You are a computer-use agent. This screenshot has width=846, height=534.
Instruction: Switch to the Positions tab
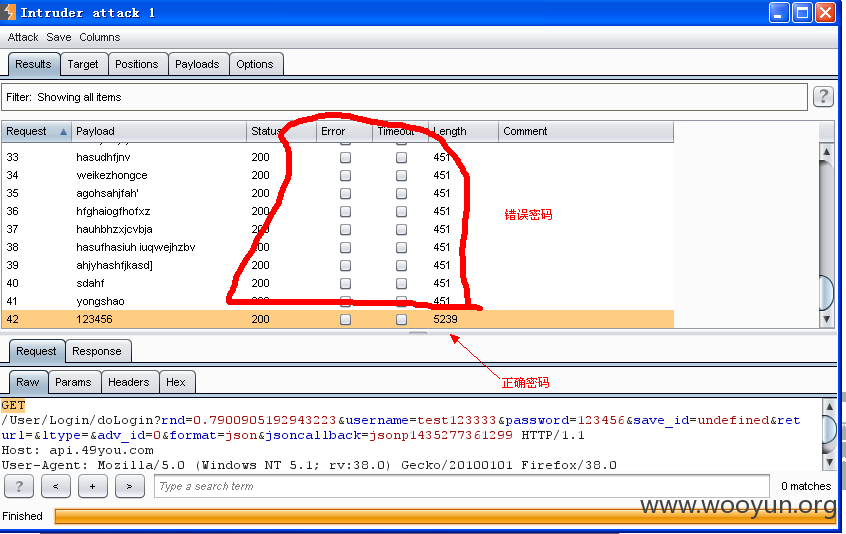[137, 64]
